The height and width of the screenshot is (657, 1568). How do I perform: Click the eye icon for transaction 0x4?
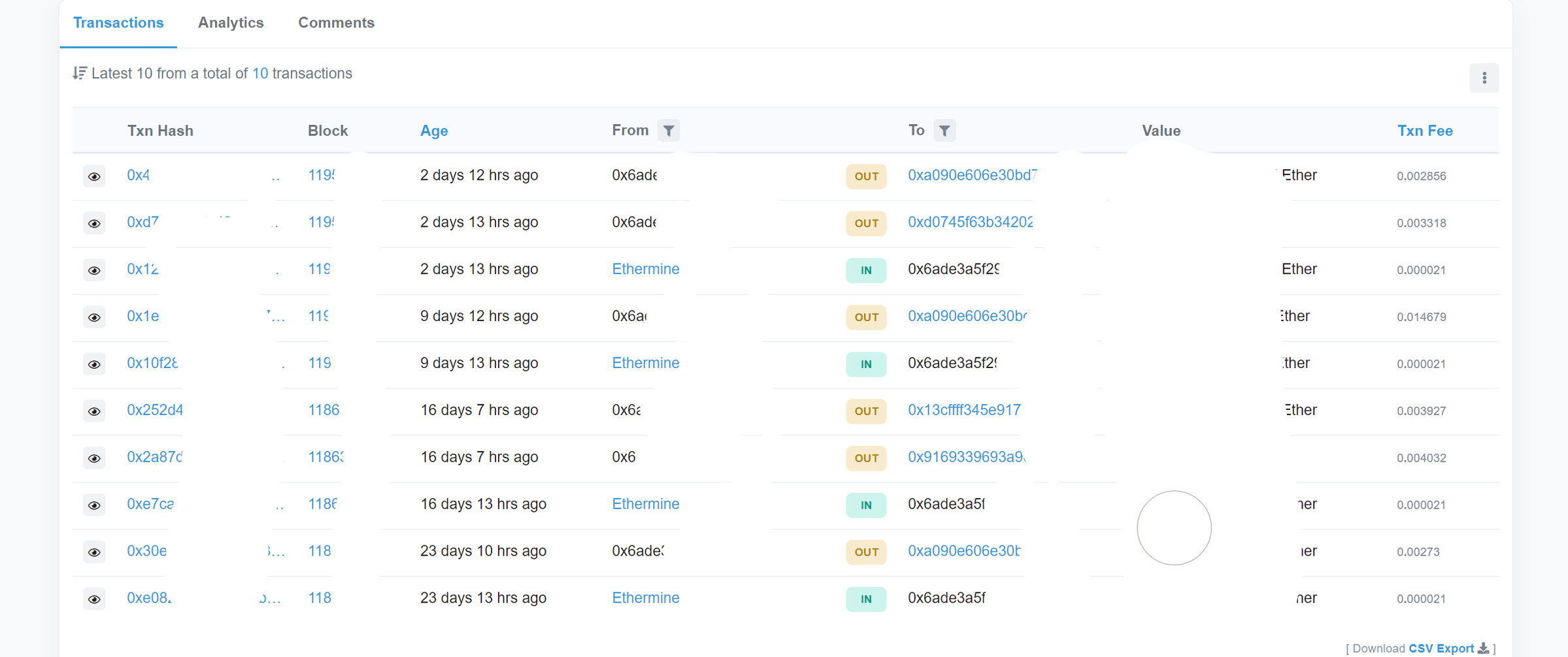(94, 177)
